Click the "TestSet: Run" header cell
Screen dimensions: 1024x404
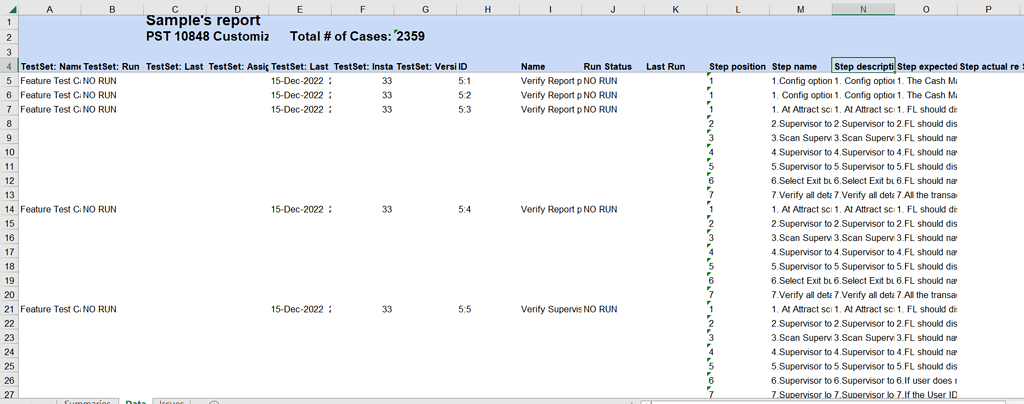[113, 67]
